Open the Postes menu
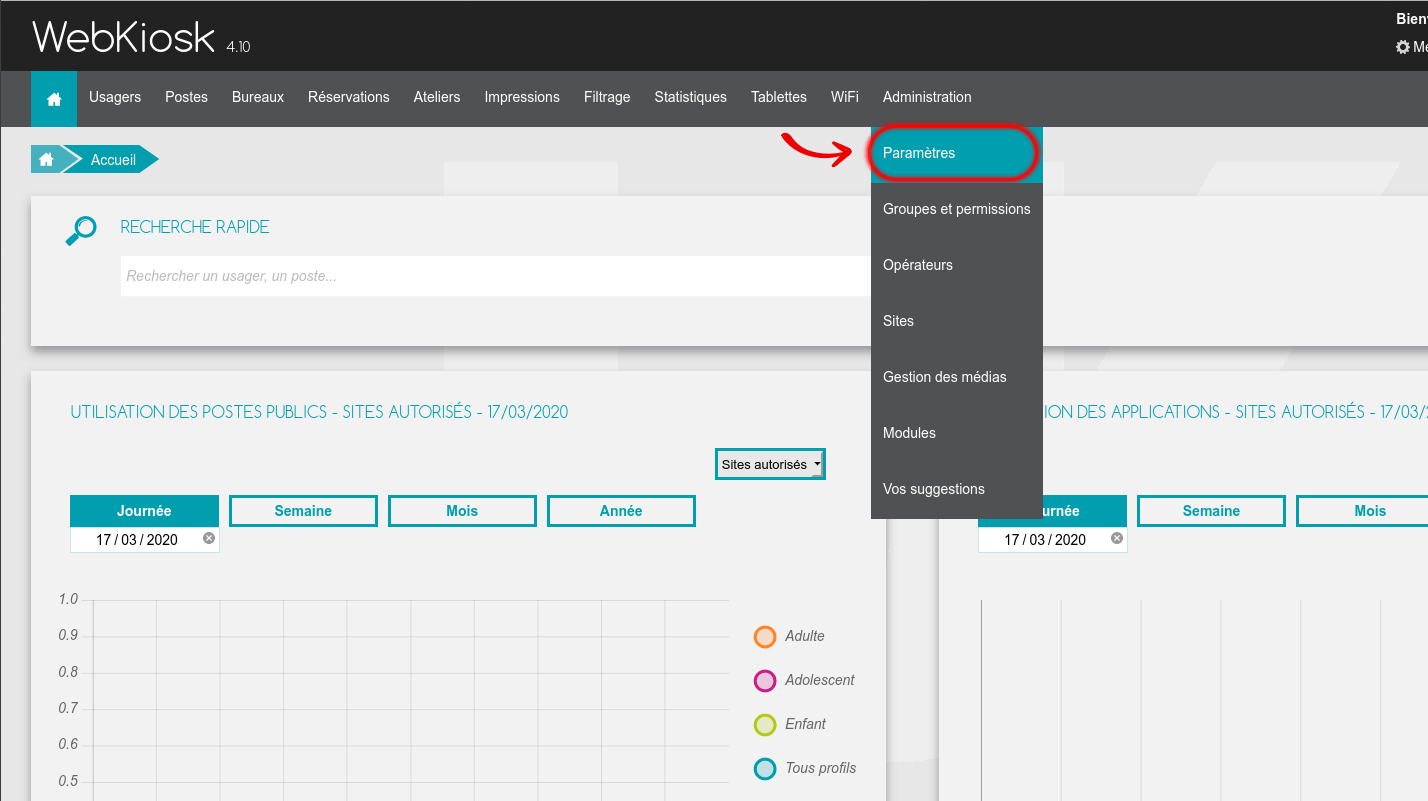The image size is (1428, 801). click(x=186, y=98)
